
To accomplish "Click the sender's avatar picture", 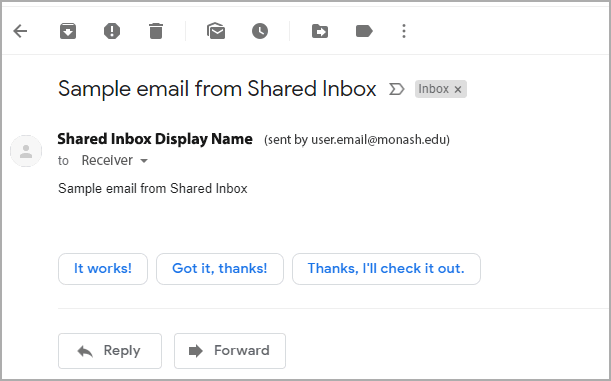I will tap(26, 151).
